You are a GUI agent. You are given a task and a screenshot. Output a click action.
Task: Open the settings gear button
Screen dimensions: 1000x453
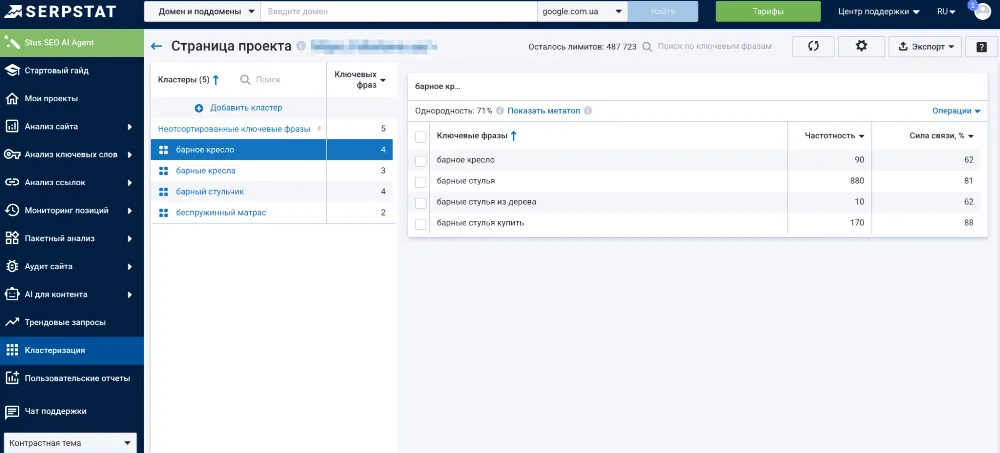click(x=861, y=47)
